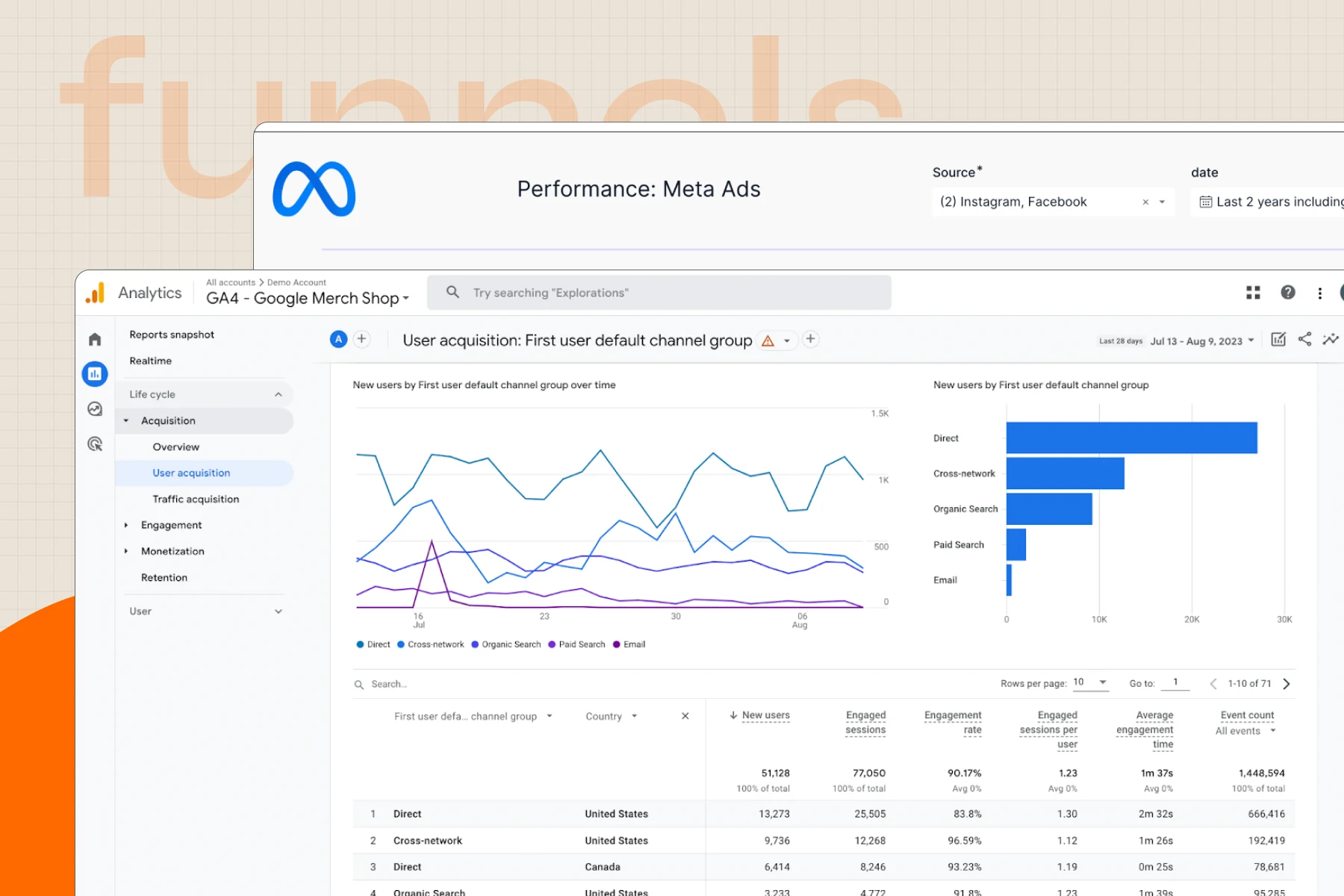Go to the next table page arrow

tap(1287, 684)
